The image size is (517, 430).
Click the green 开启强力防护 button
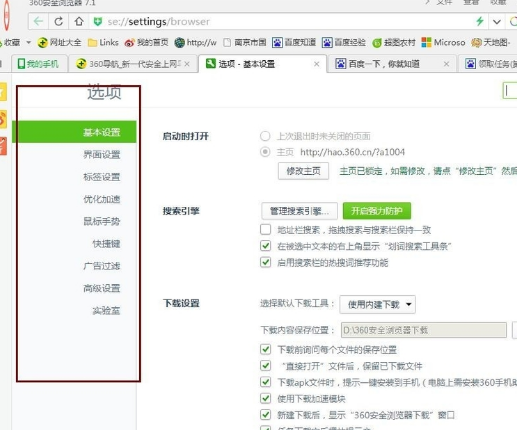(x=377, y=211)
